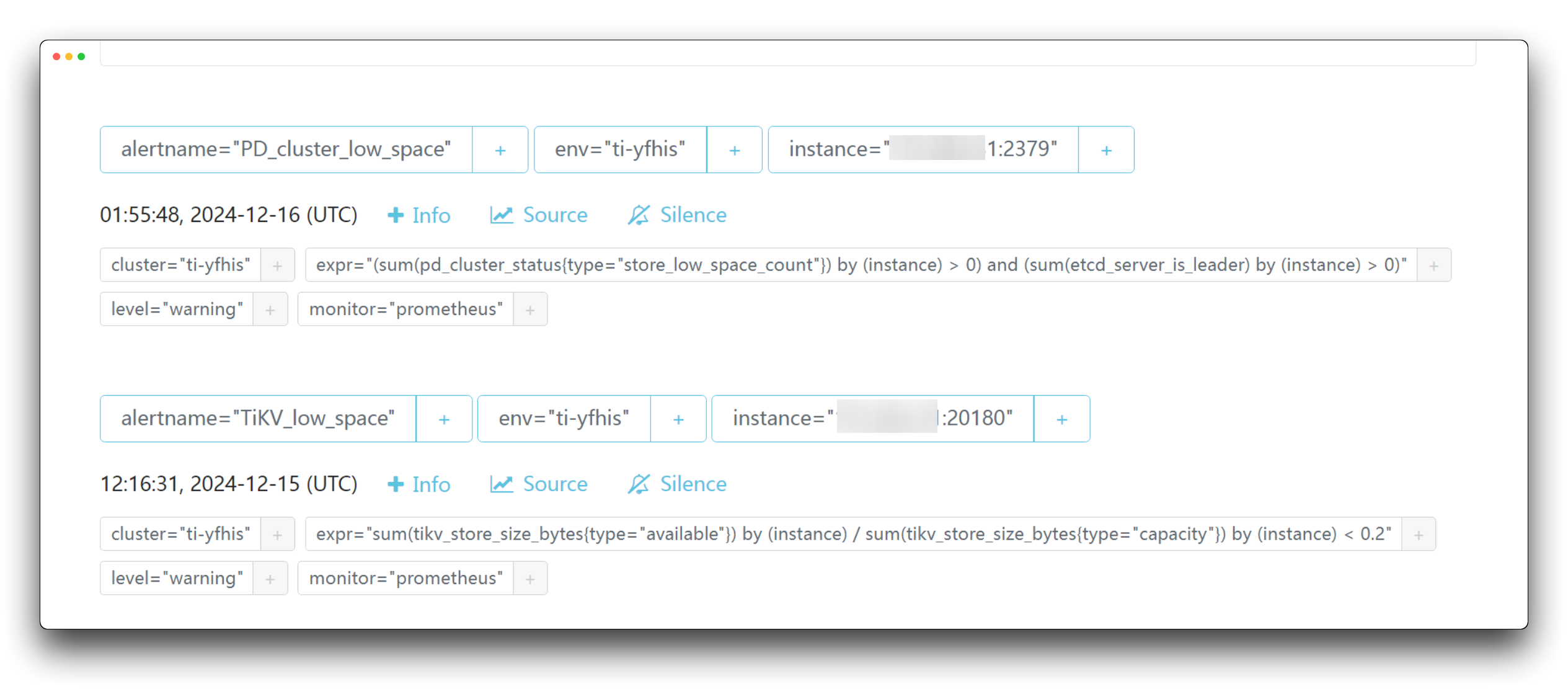This screenshot has height=689, width=1568.
Task: Click plus next to instance port 20180
Action: (1061, 419)
